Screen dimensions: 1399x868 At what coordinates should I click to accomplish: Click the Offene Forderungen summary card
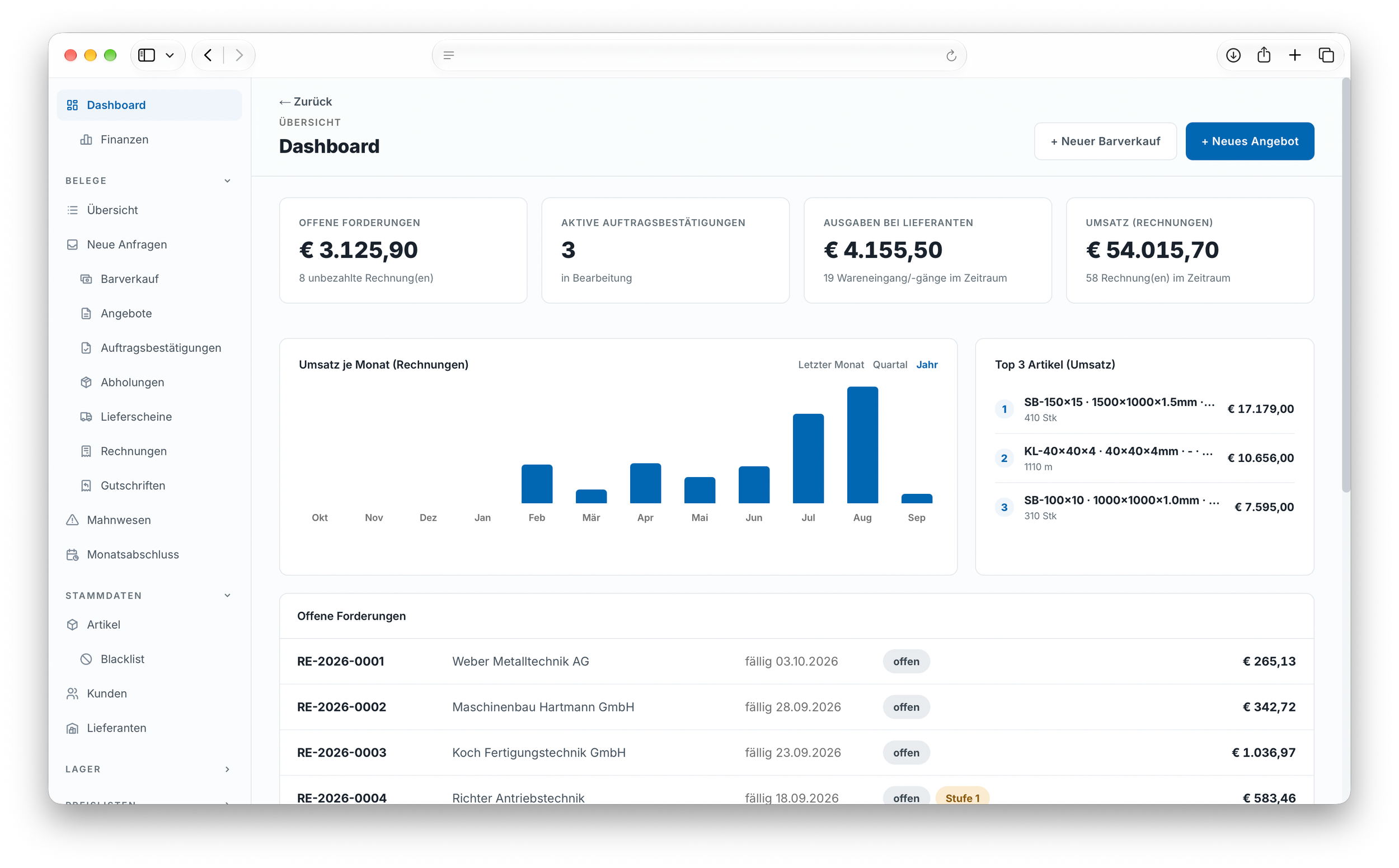[x=403, y=251]
